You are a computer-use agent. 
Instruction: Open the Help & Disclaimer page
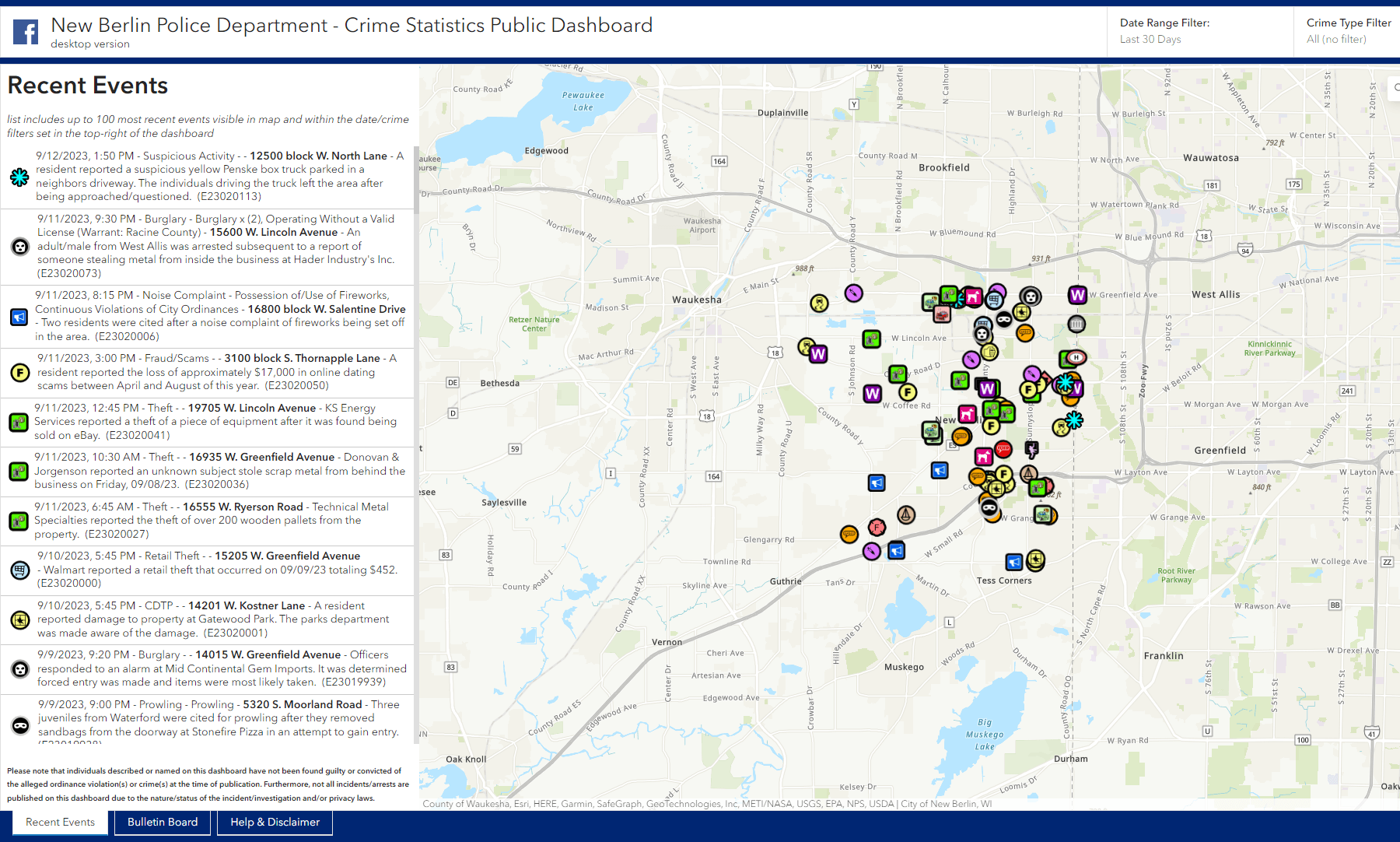(x=275, y=822)
